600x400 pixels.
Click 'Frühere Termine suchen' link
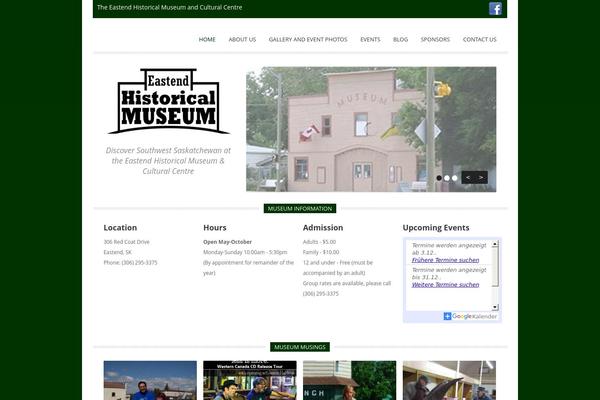click(445, 260)
